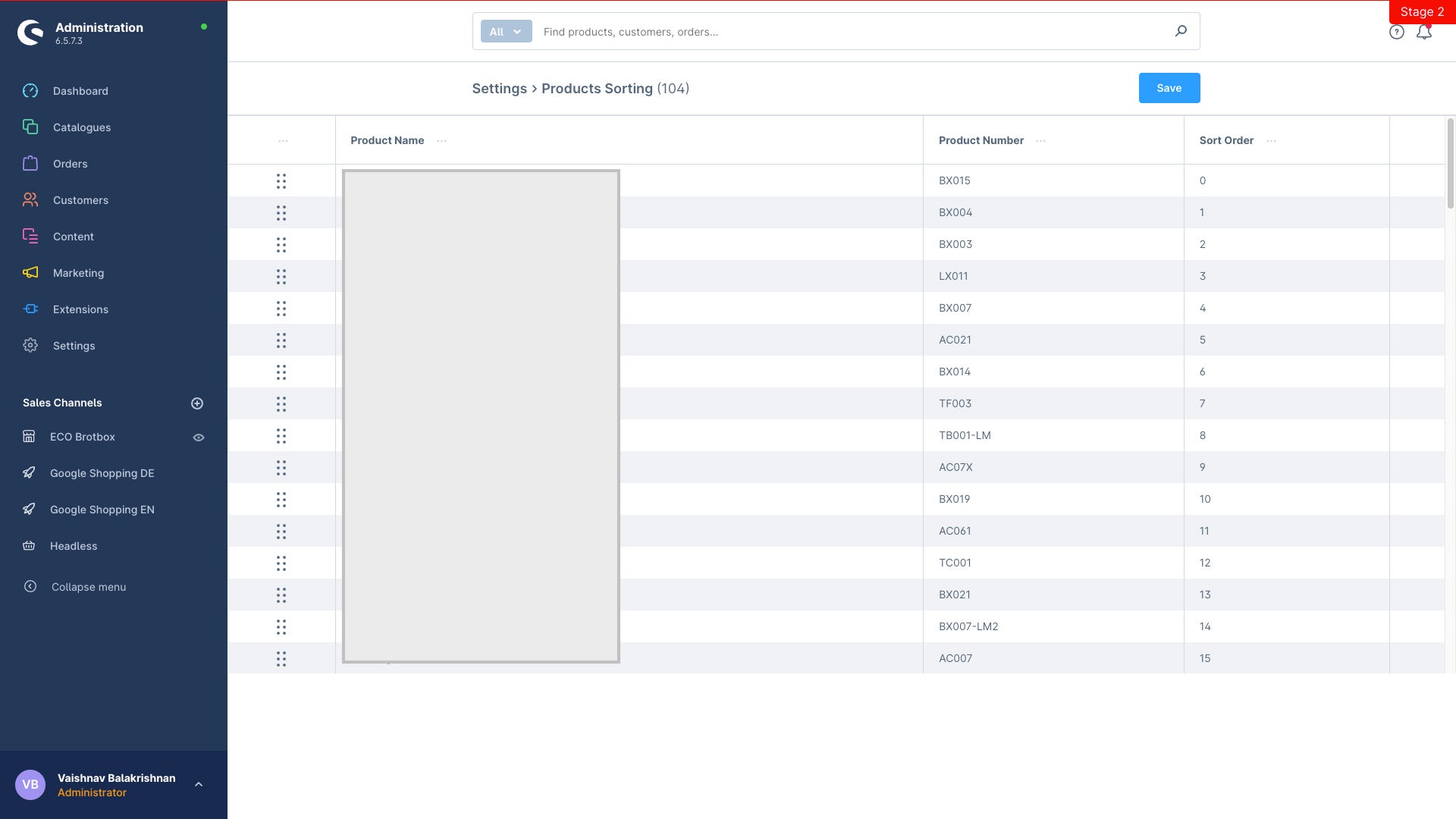Click the Extensions navigation icon
The width and height of the screenshot is (1456, 819).
point(30,309)
